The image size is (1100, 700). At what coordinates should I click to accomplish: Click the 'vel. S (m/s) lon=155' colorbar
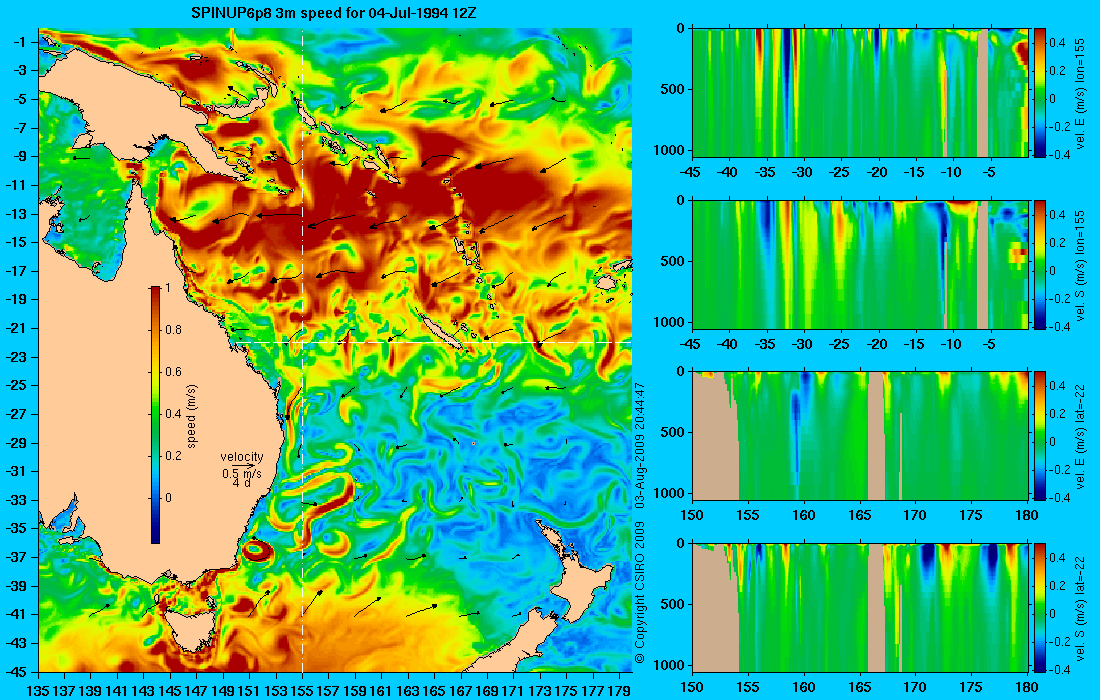point(1040,264)
